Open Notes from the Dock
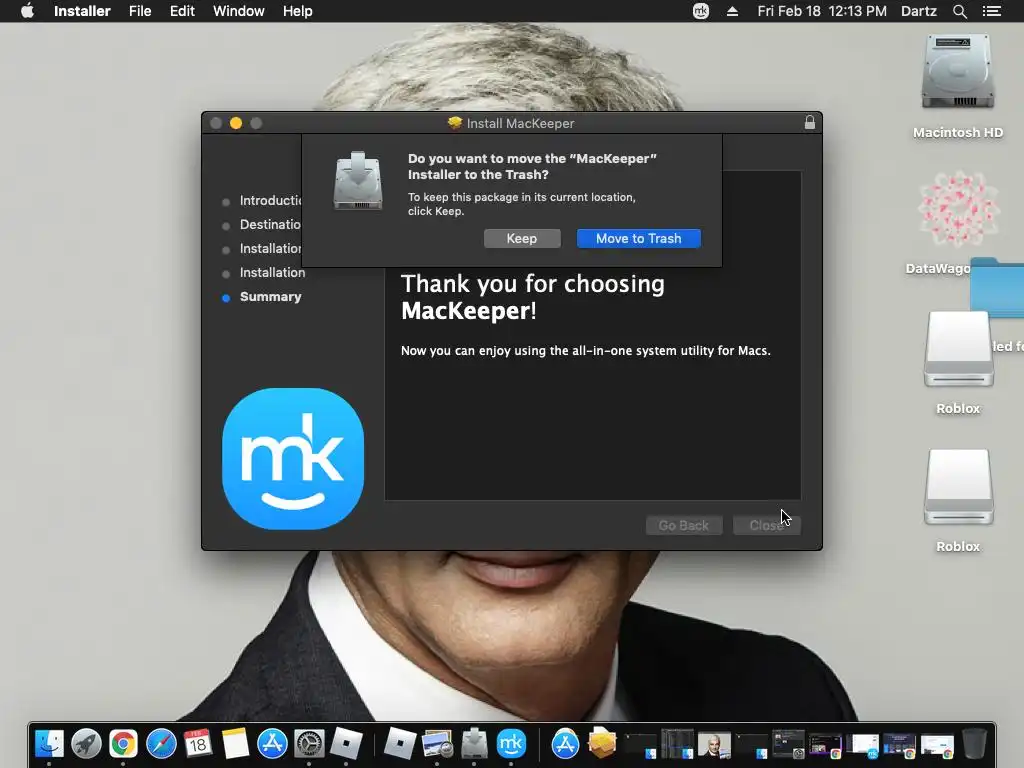The image size is (1024, 768). click(235, 743)
